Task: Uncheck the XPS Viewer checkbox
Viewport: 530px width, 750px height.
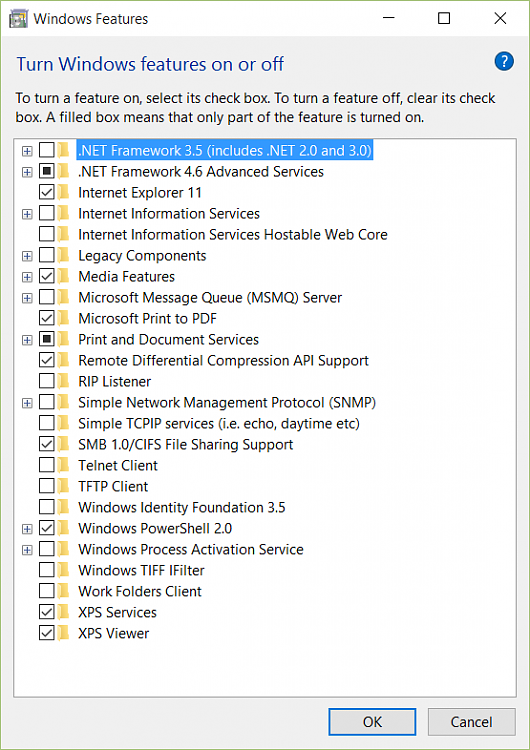Action: 46,633
